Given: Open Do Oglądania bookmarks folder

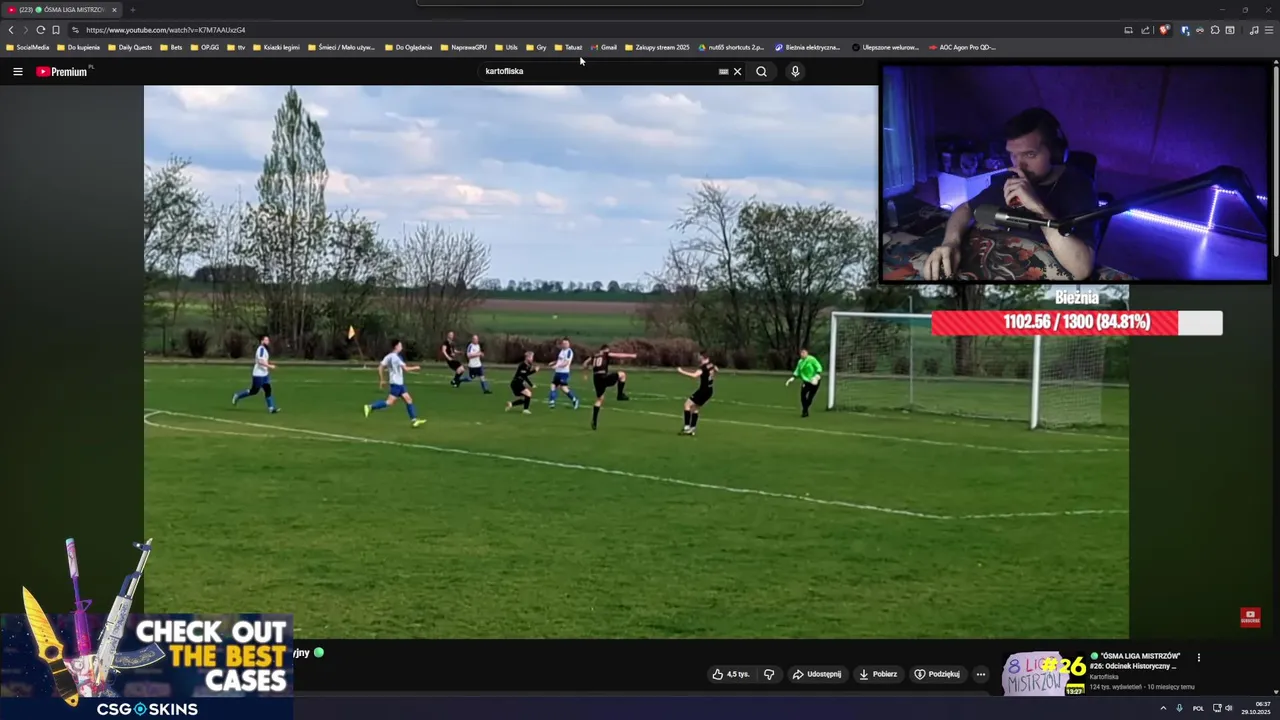Looking at the screenshot, I should (408, 47).
